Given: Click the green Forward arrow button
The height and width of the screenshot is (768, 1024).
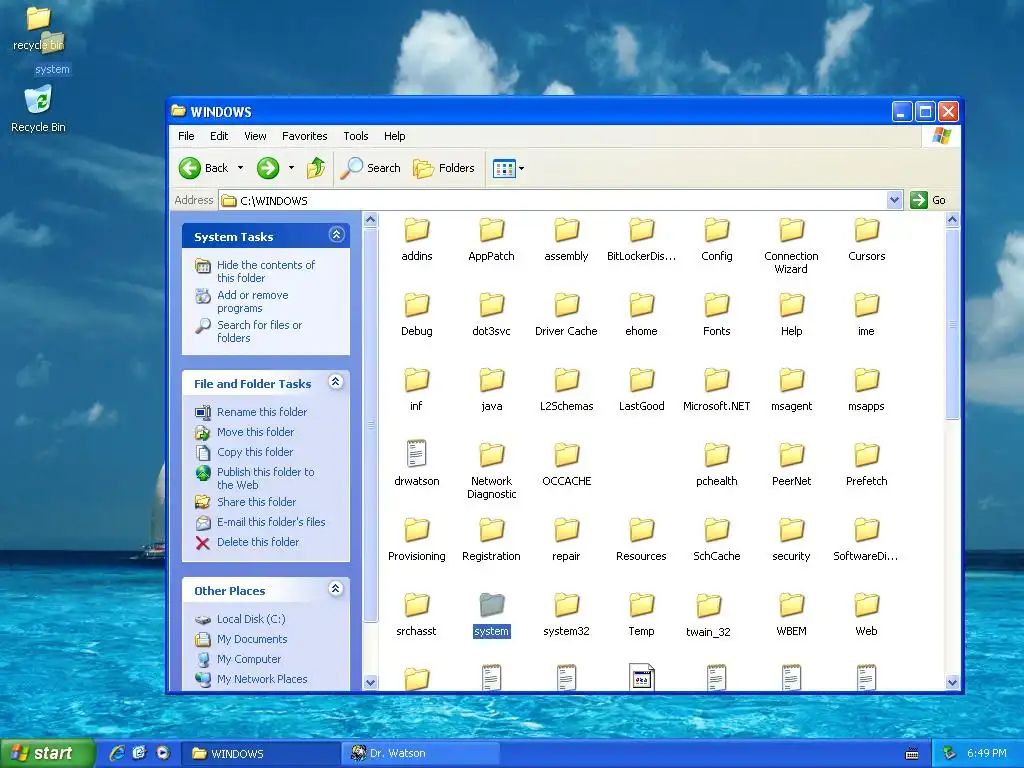Looking at the screenshot, I should pyautogui.click(x=268, y=168).
